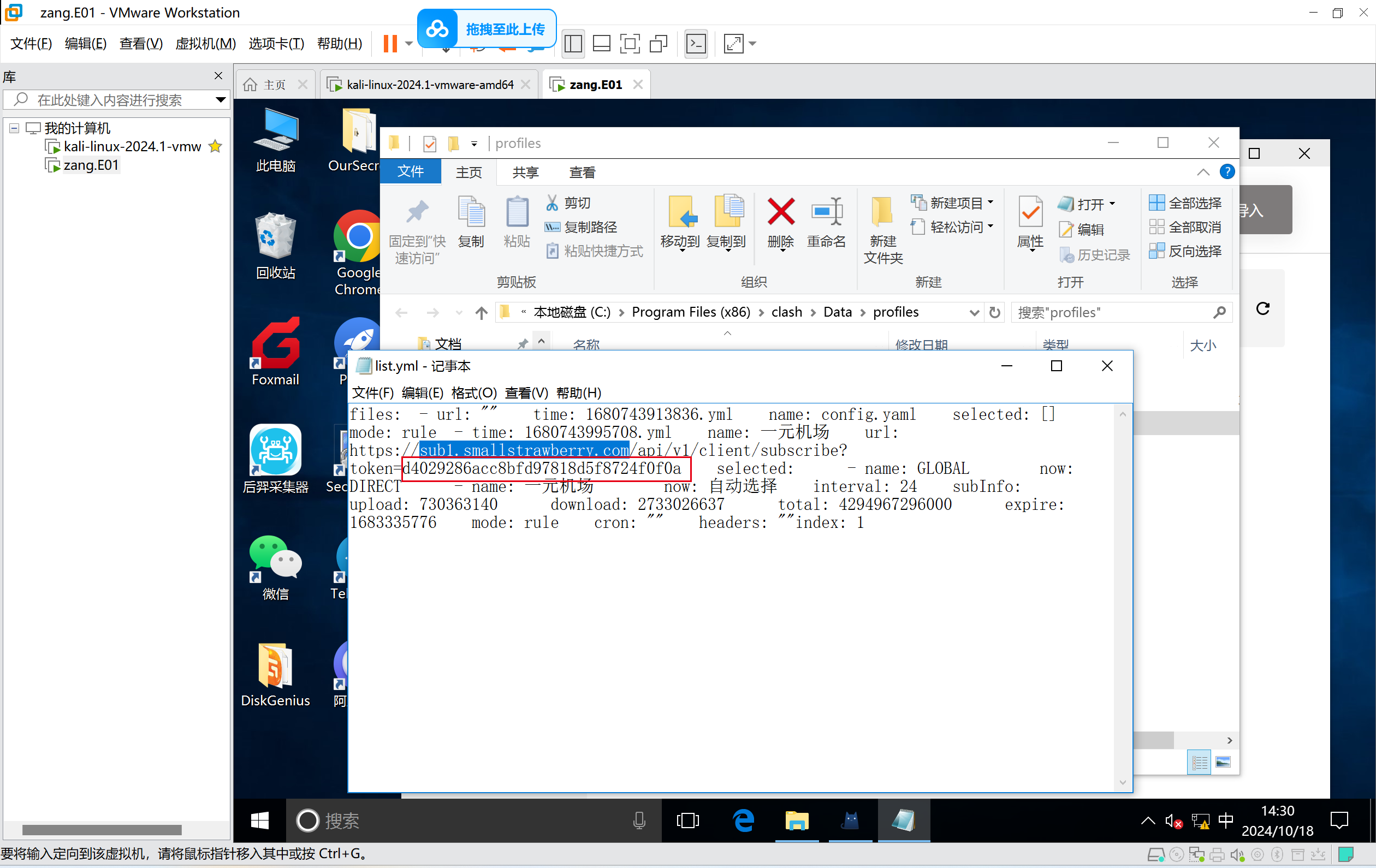1376x868 pixels.
Task: Click the Explorer horizontal scrollbar right arrow
Action: click(1229, 740)
